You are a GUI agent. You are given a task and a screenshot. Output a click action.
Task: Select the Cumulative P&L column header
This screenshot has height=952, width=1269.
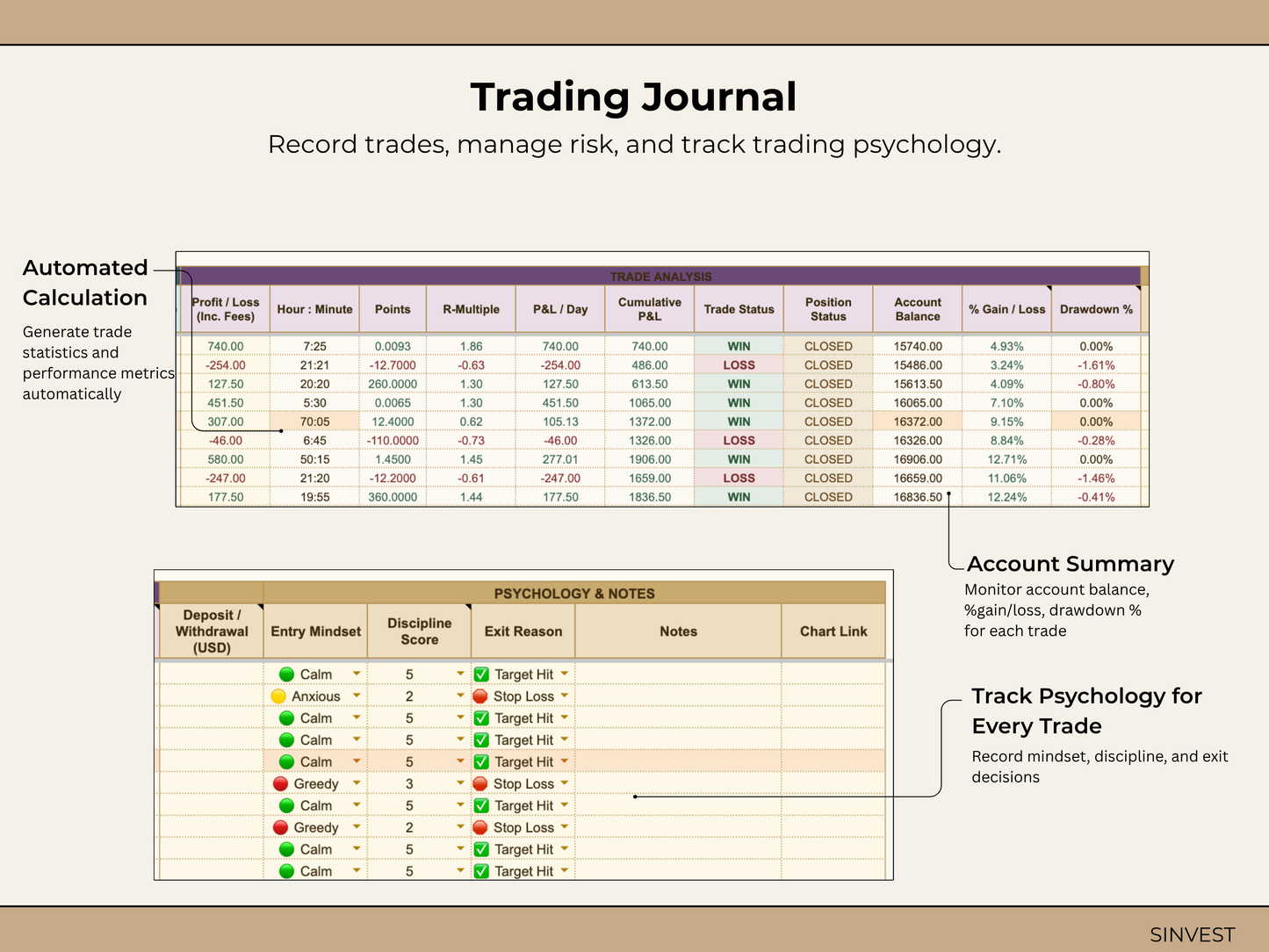click(x=650, y=309)
